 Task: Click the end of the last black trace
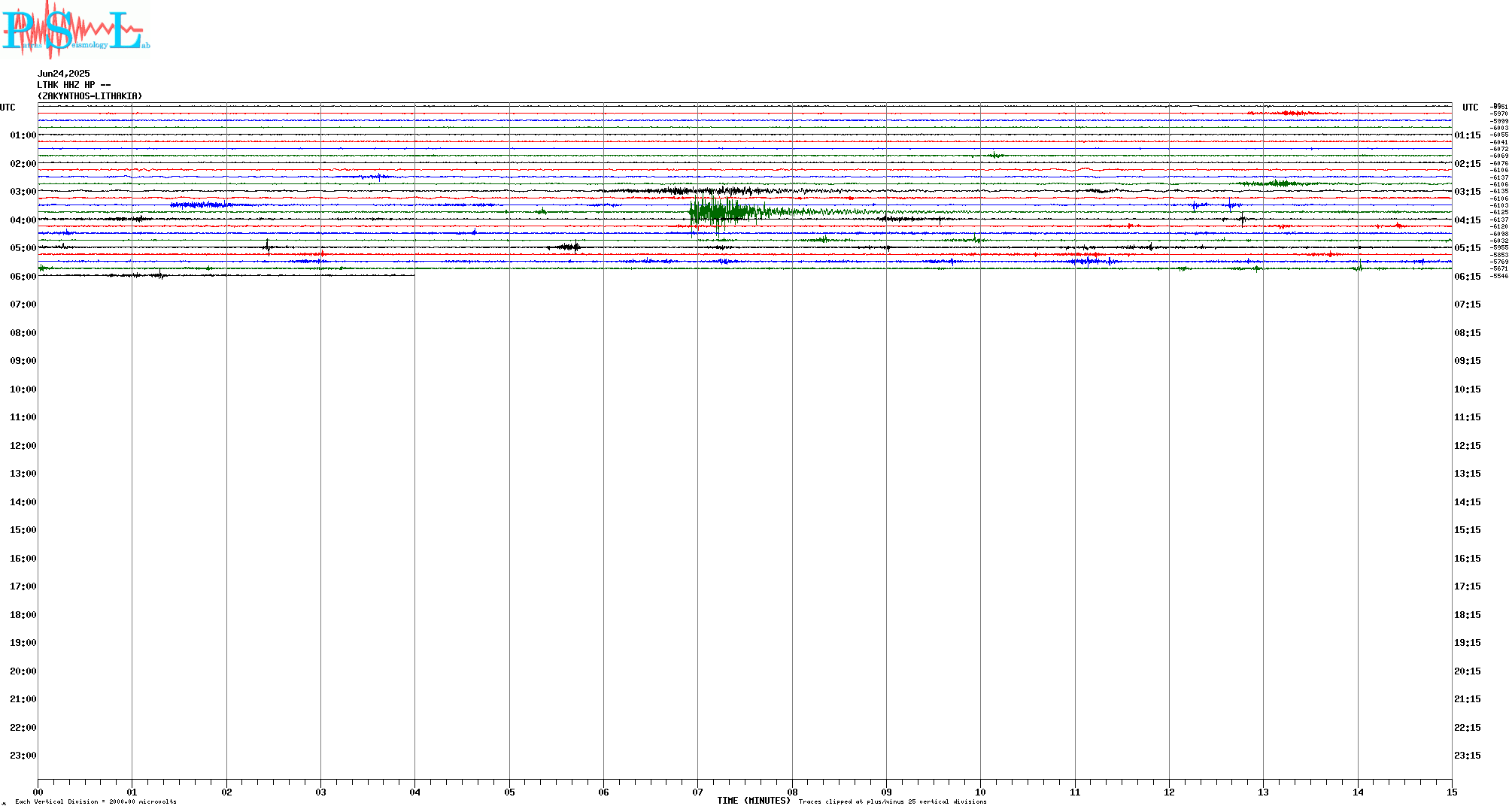coord(413,275)
